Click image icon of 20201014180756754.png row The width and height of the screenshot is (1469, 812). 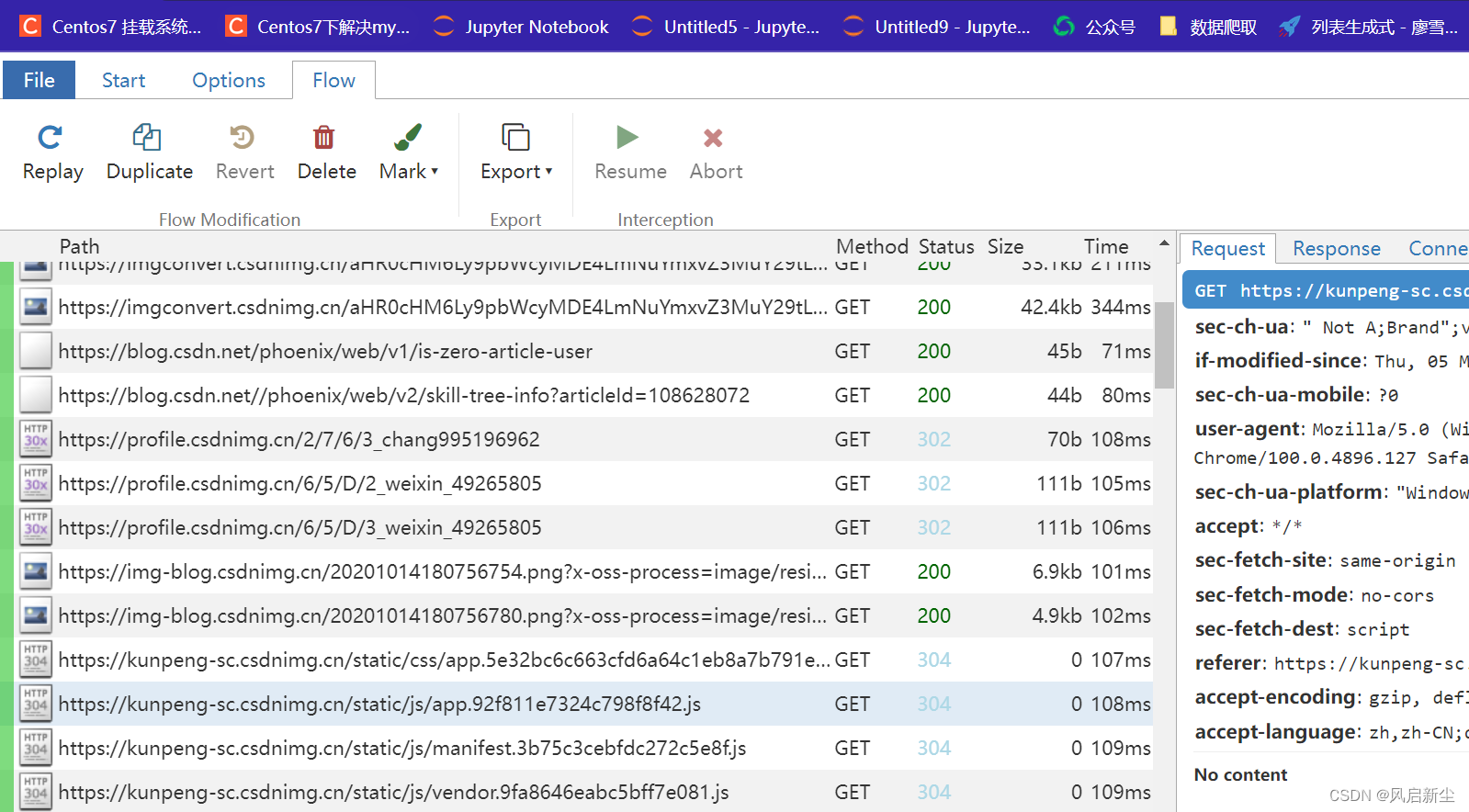(36, 570)
